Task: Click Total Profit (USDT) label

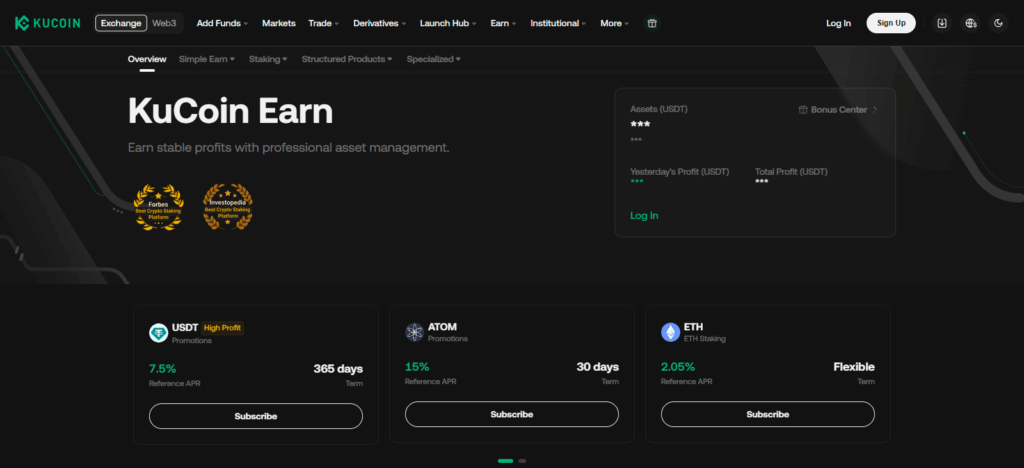Action: 792,172
